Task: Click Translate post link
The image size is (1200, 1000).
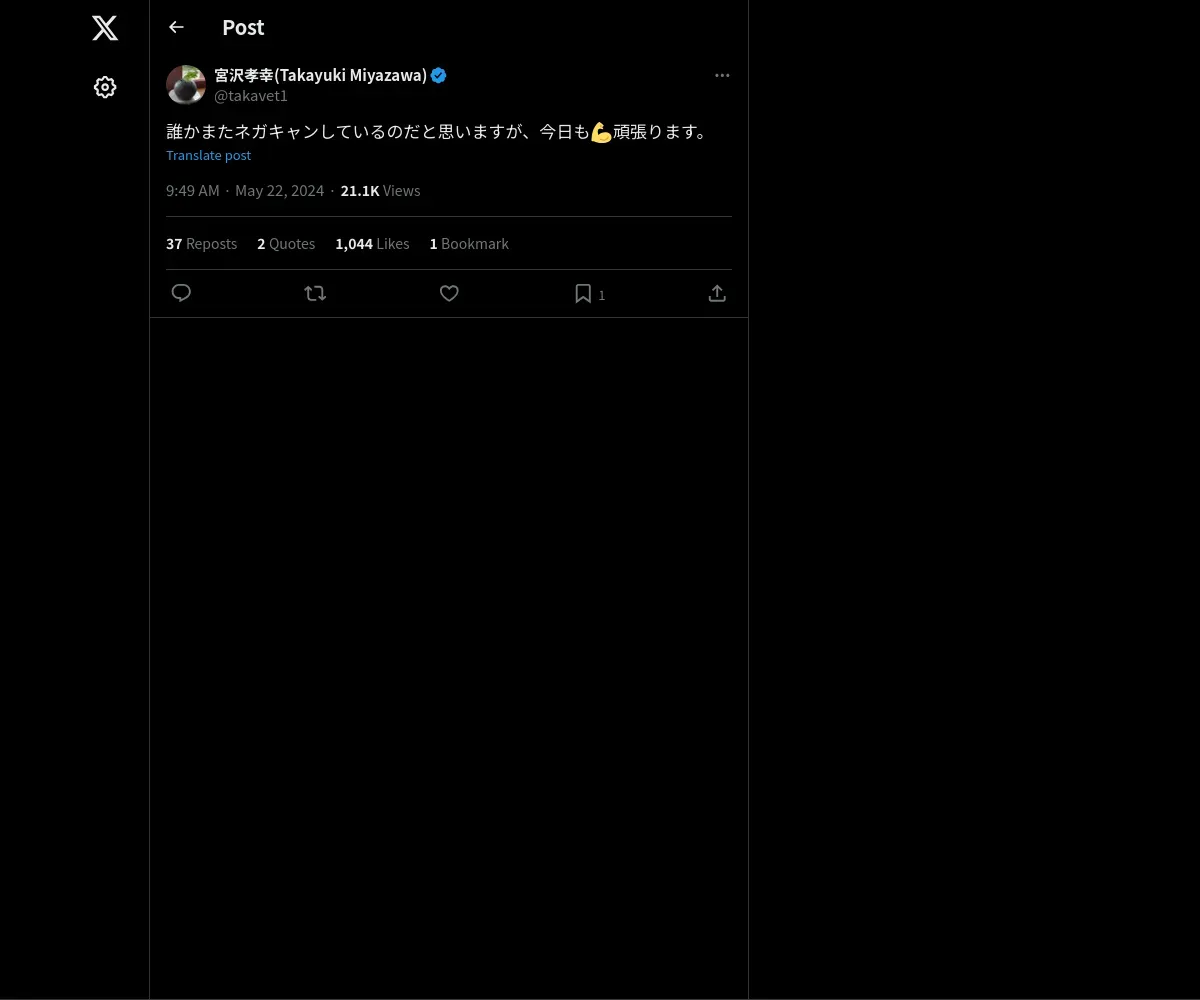Action: (x=208, y=155)
